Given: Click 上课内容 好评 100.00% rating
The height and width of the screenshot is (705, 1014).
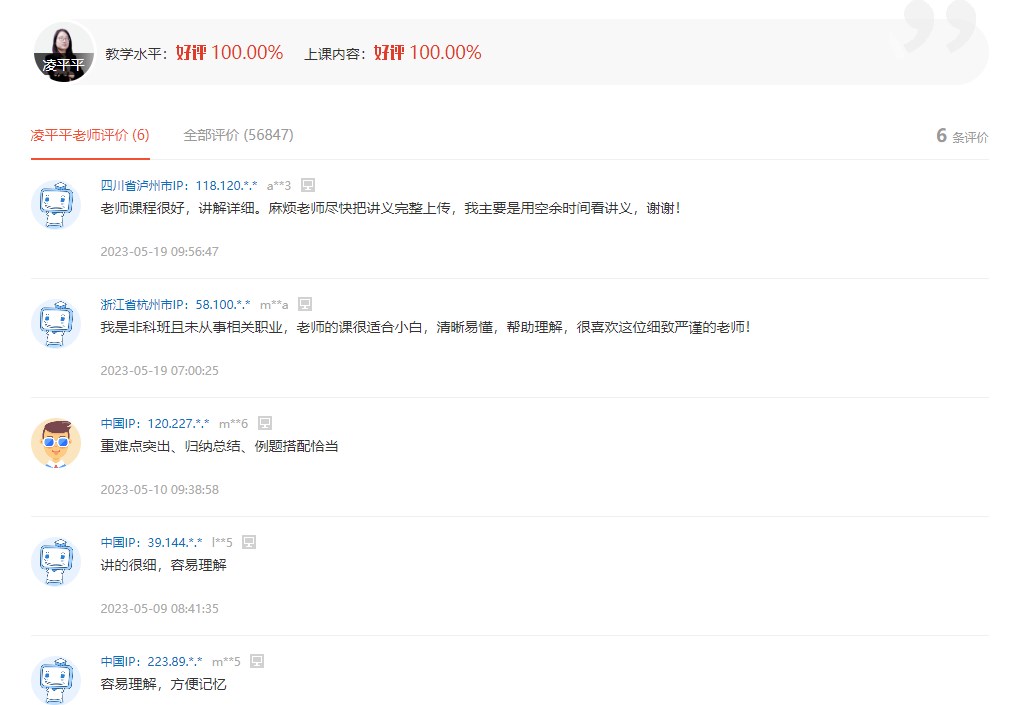Looking at the screenshot, I should [393, 53].
